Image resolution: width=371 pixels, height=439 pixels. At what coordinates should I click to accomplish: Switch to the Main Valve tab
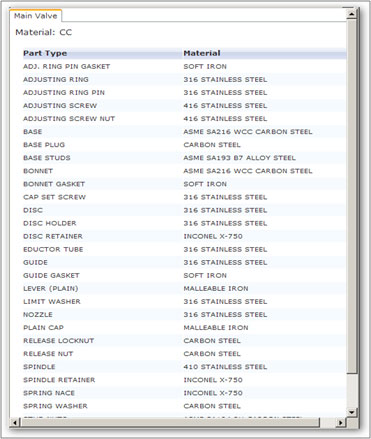35,16
